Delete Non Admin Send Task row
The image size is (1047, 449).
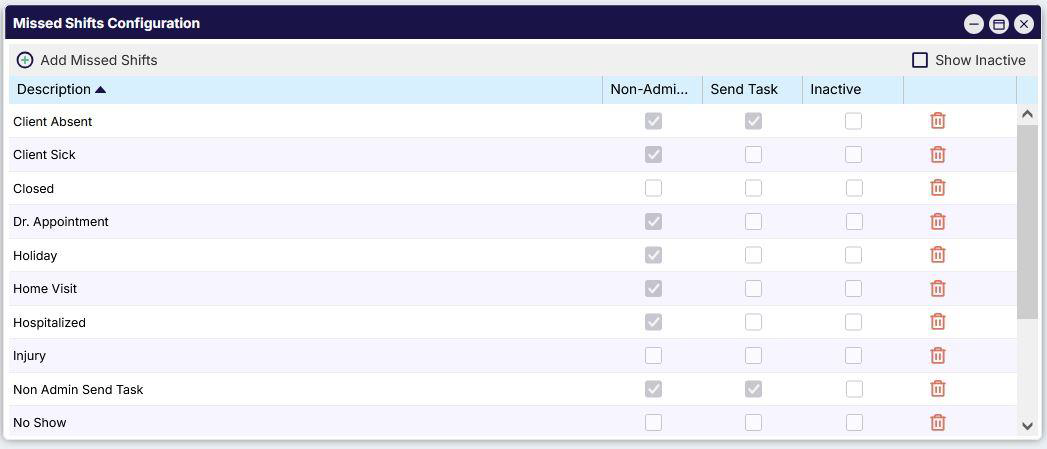(937, 388)
